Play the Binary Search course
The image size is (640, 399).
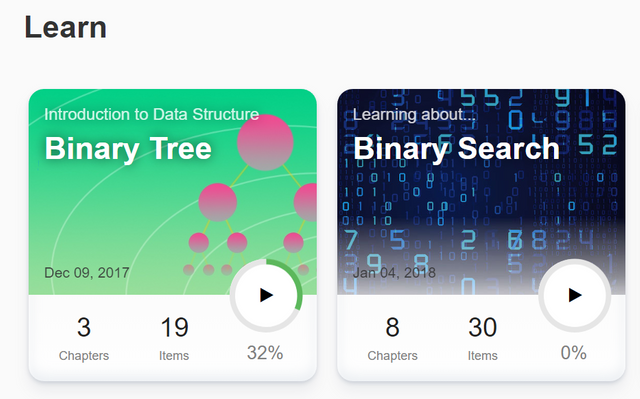pos(575,295)
